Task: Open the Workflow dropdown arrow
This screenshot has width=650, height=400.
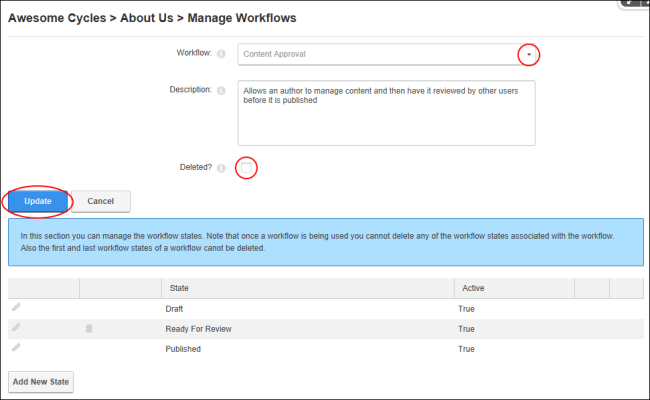Action: coord(529,54)
